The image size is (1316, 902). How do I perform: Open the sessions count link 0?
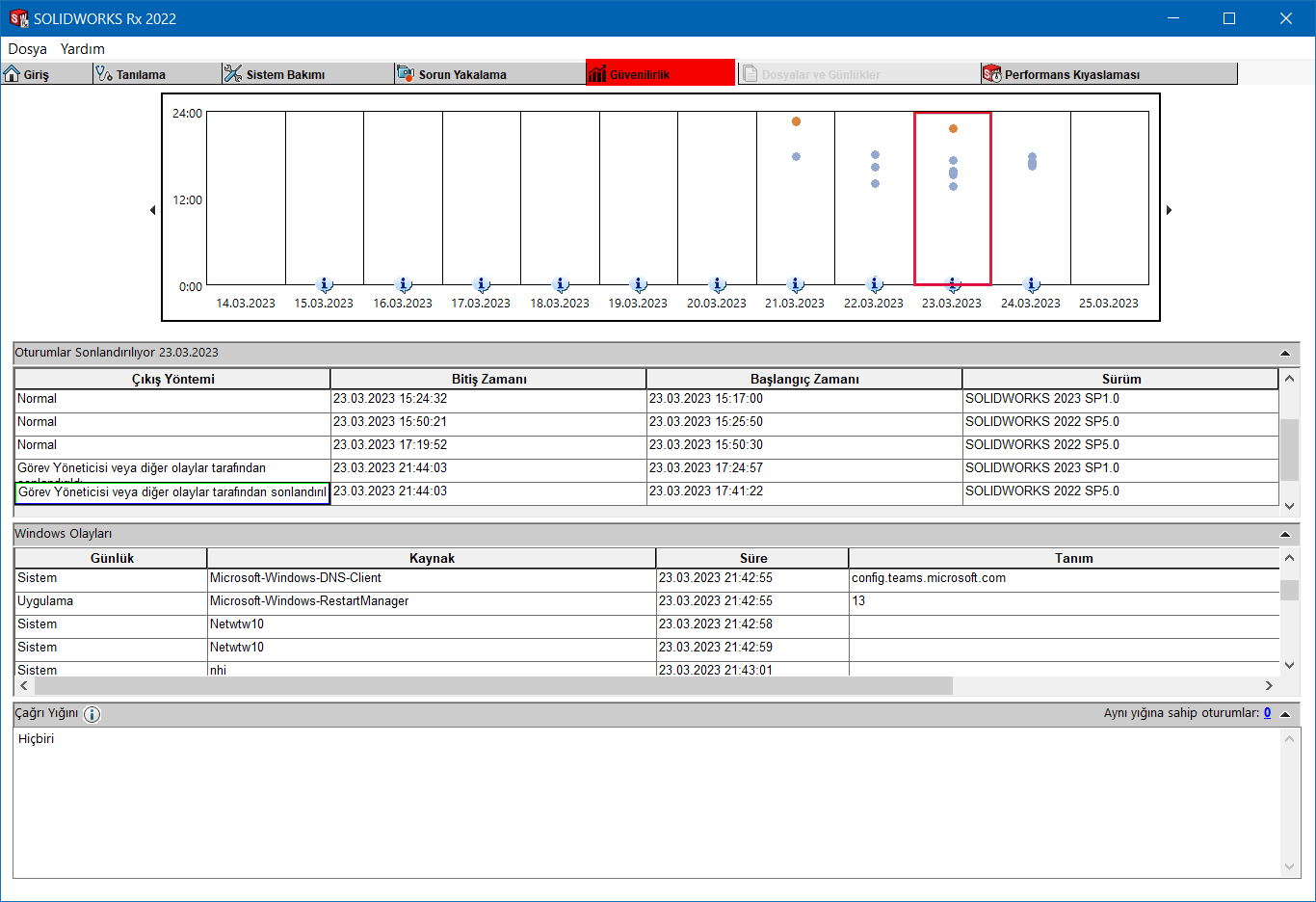click(1267, 713)
